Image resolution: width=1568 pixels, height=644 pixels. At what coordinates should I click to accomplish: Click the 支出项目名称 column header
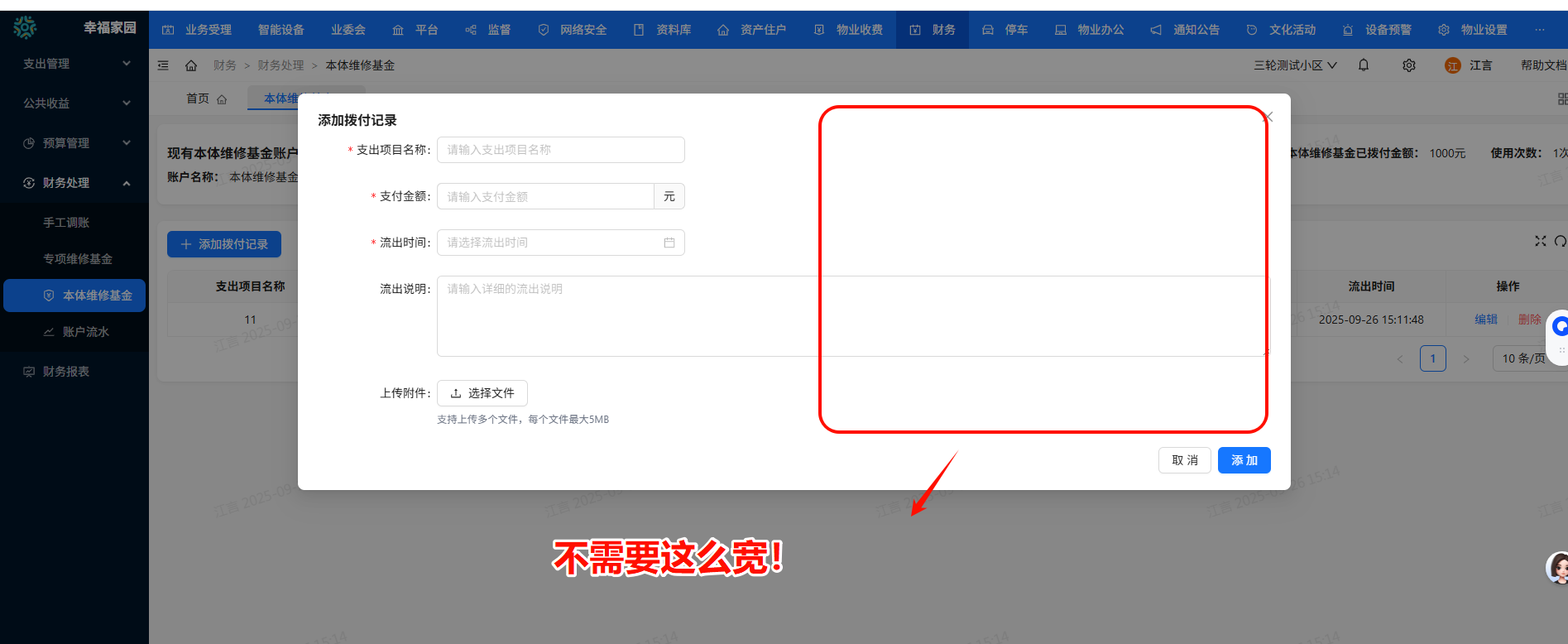pyautogui.click(x=250, y=286)
